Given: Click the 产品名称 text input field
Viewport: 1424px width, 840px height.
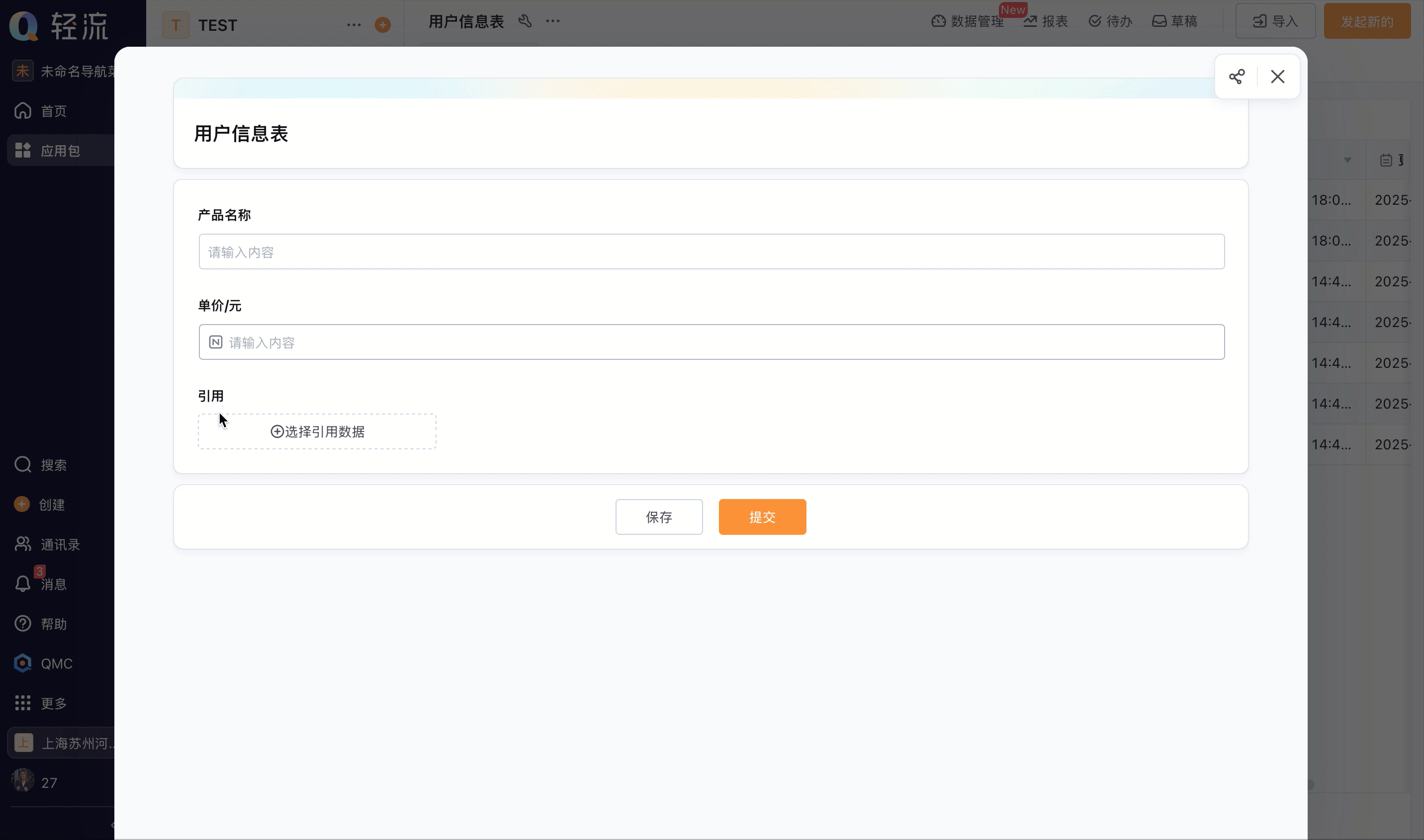Looking at the screenshot, I should pyautogui.click(x=711, y=252).
